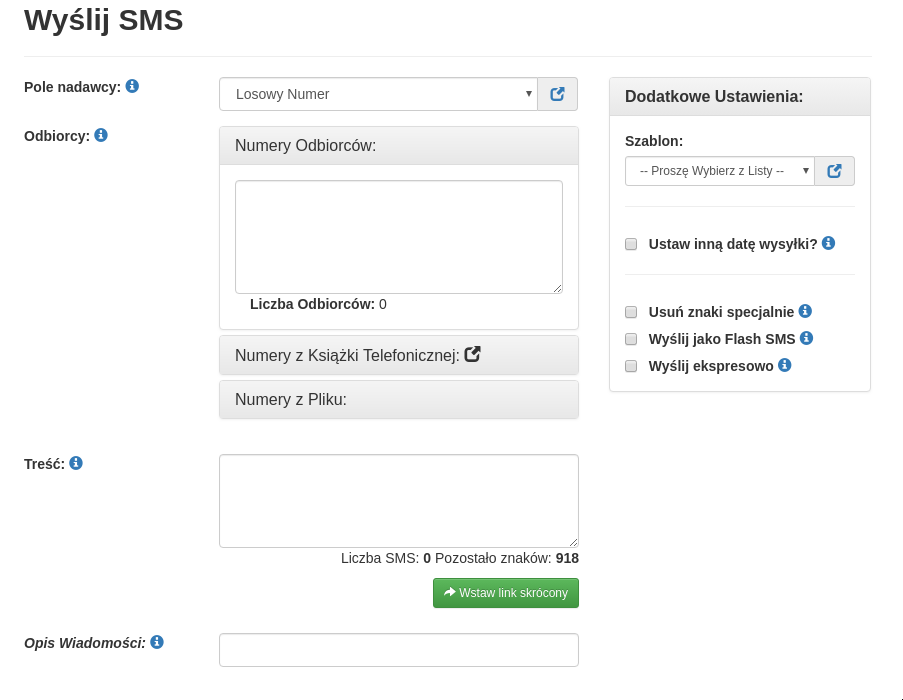Tick the Usuń znaki specjalnie checkbox
The width and height of the screenshot is (903, 700).
point(631,312)
